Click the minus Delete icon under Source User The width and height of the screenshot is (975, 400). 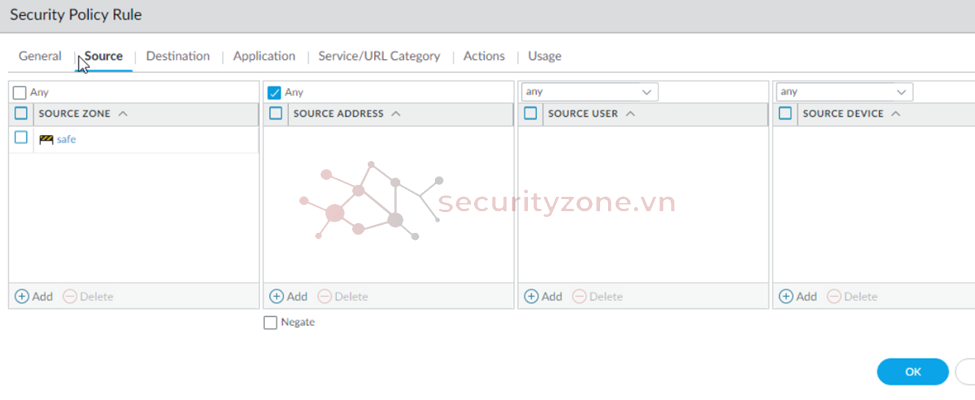[580, 296]
